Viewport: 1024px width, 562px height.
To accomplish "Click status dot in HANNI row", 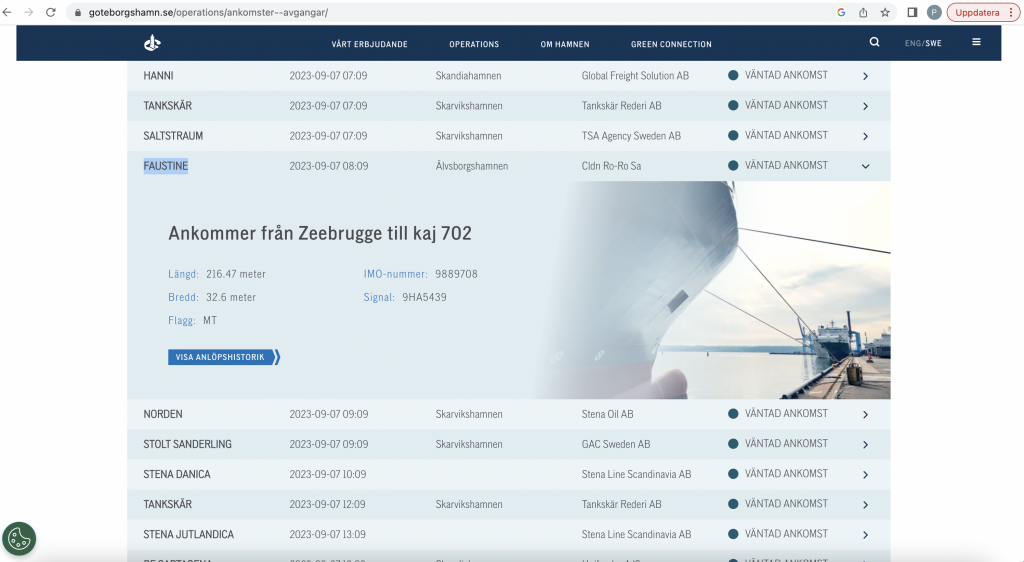I will [x=733, y=75].
